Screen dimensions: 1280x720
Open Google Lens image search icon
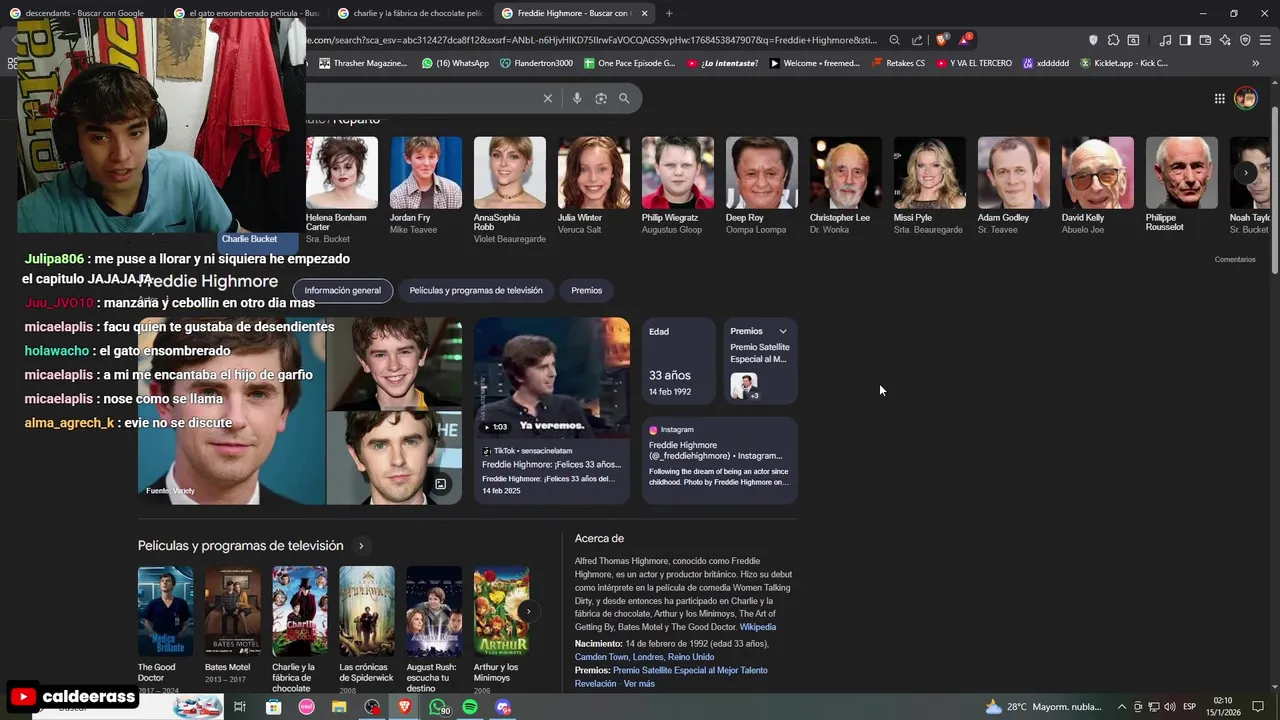tap(601, 98)
